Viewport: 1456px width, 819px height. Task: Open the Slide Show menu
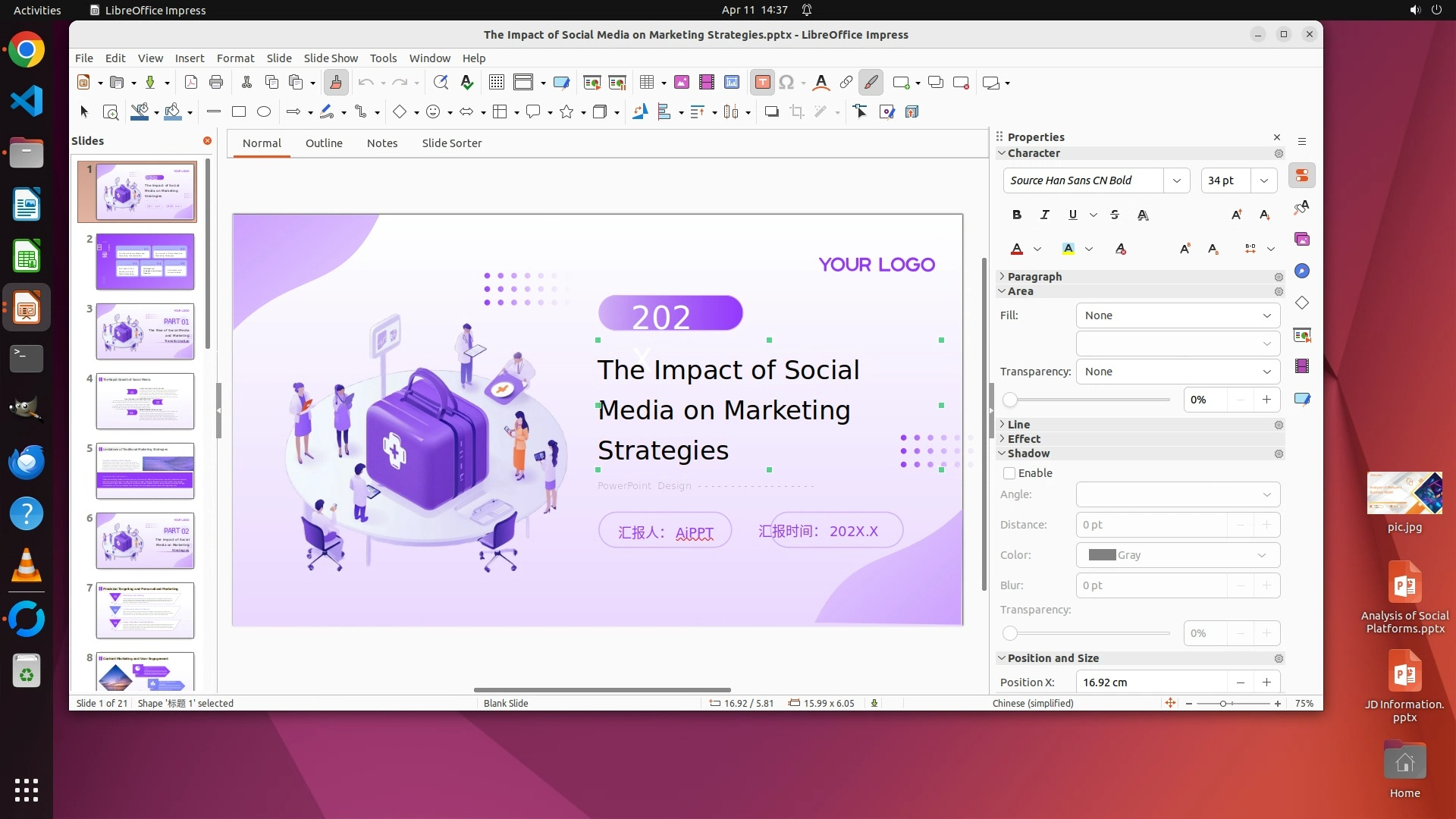(x=331, y=58)
